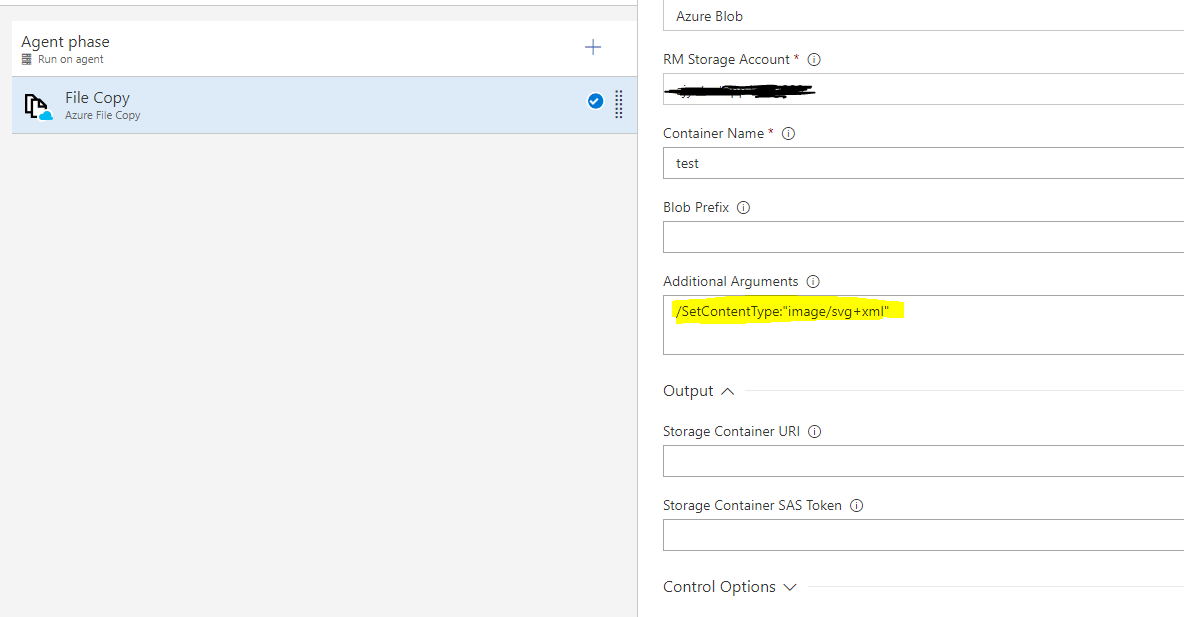Show info for Storage Container URI
Viewport: 1184px width, 617px height.
pyautogui.click(x=814, y=432)
